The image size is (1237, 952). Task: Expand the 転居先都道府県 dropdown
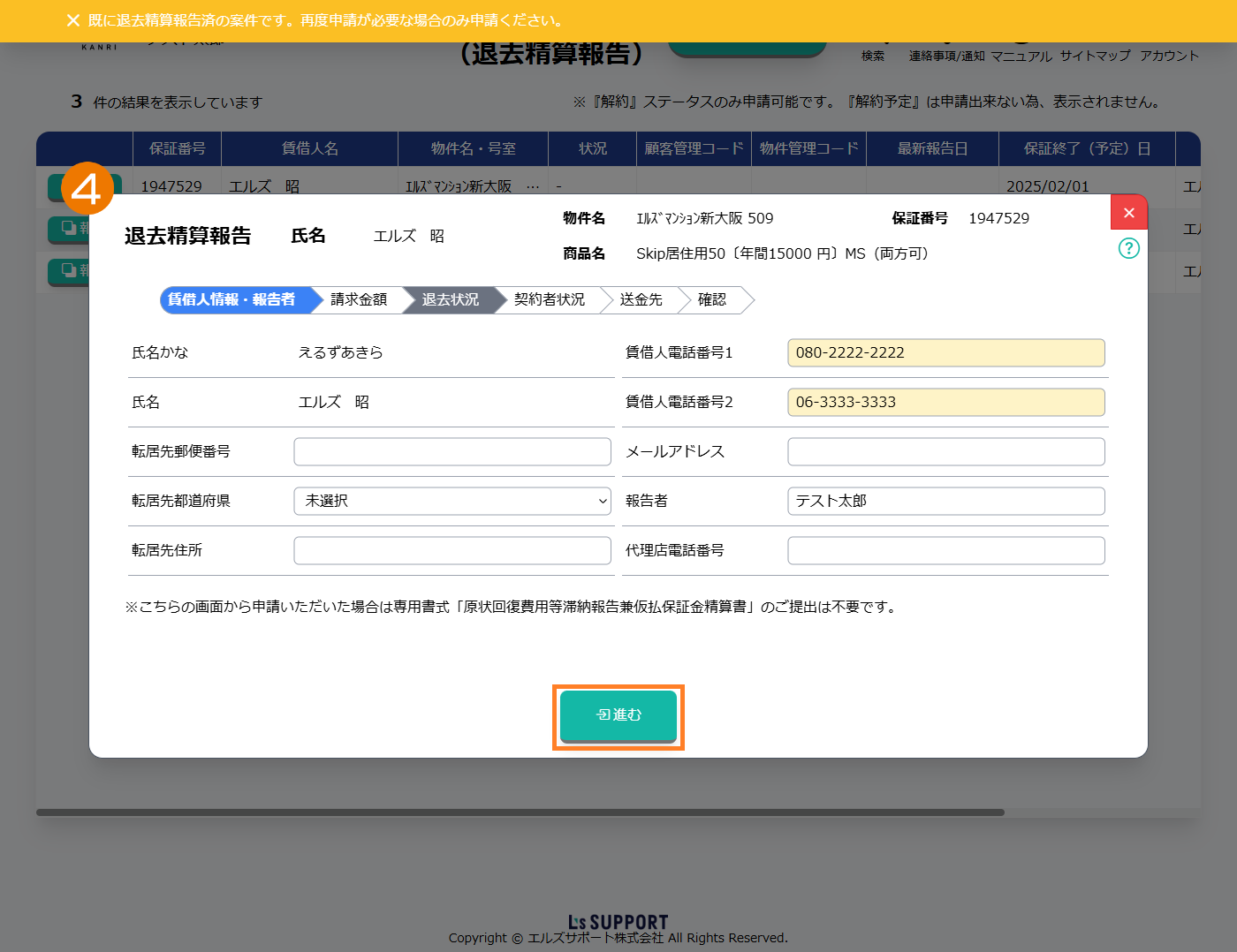point(452,501)
